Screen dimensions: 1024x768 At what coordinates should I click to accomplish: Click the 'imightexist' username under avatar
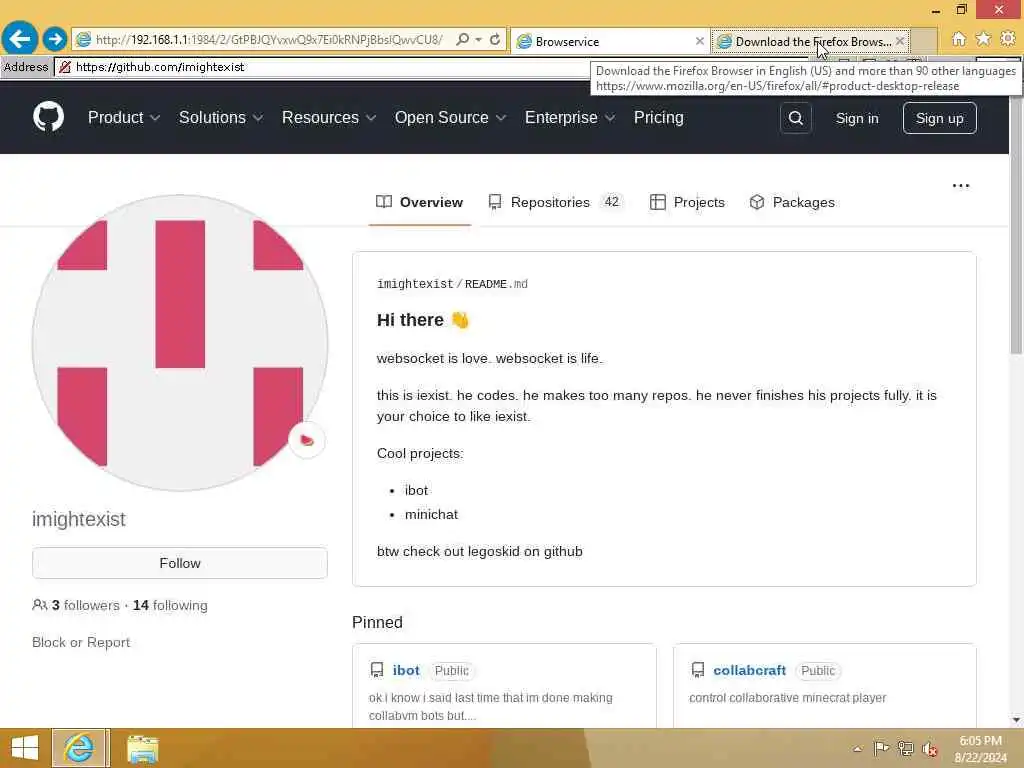(78, 519)
